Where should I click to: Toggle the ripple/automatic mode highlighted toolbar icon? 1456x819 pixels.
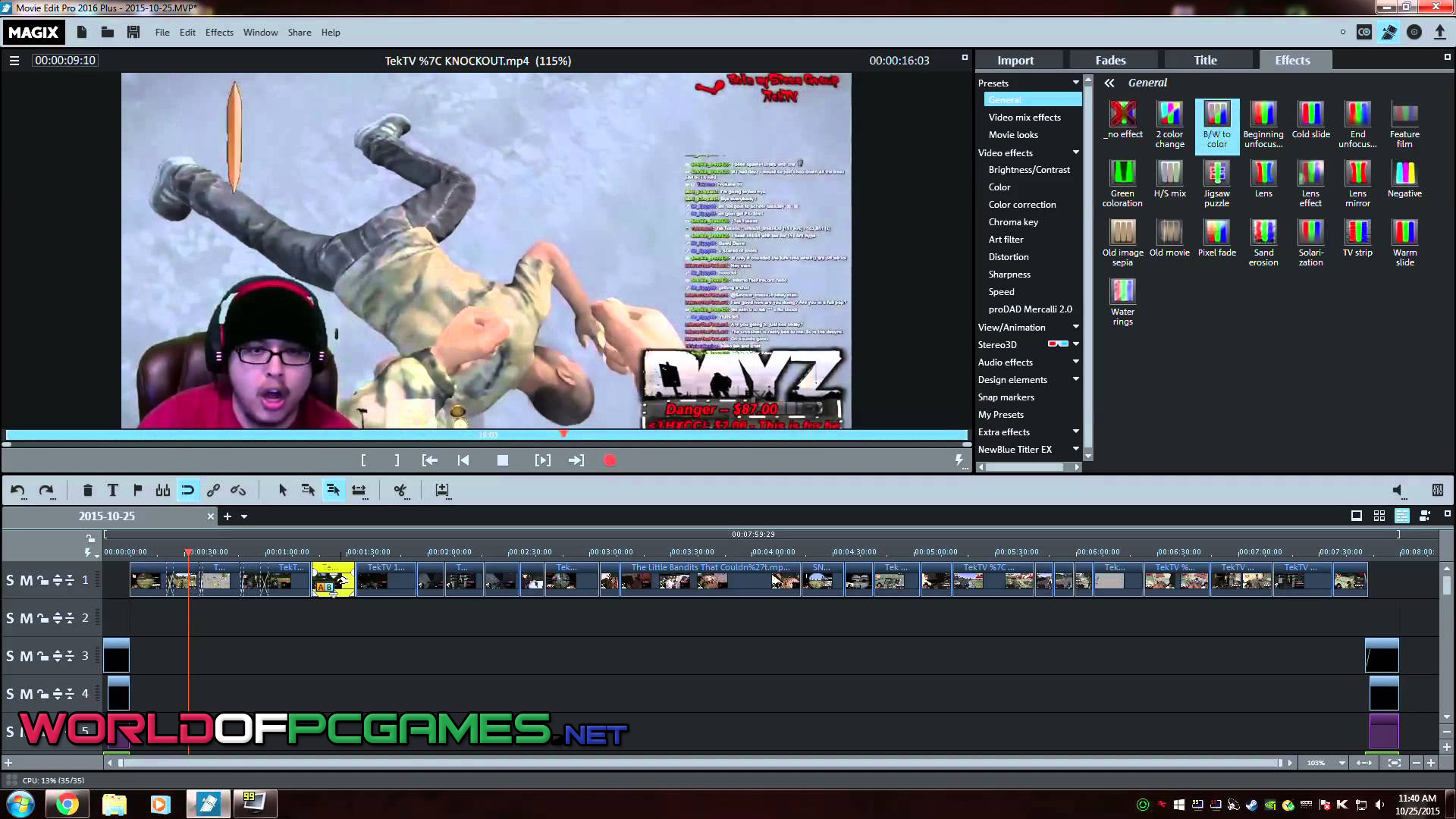coord(187,491)
